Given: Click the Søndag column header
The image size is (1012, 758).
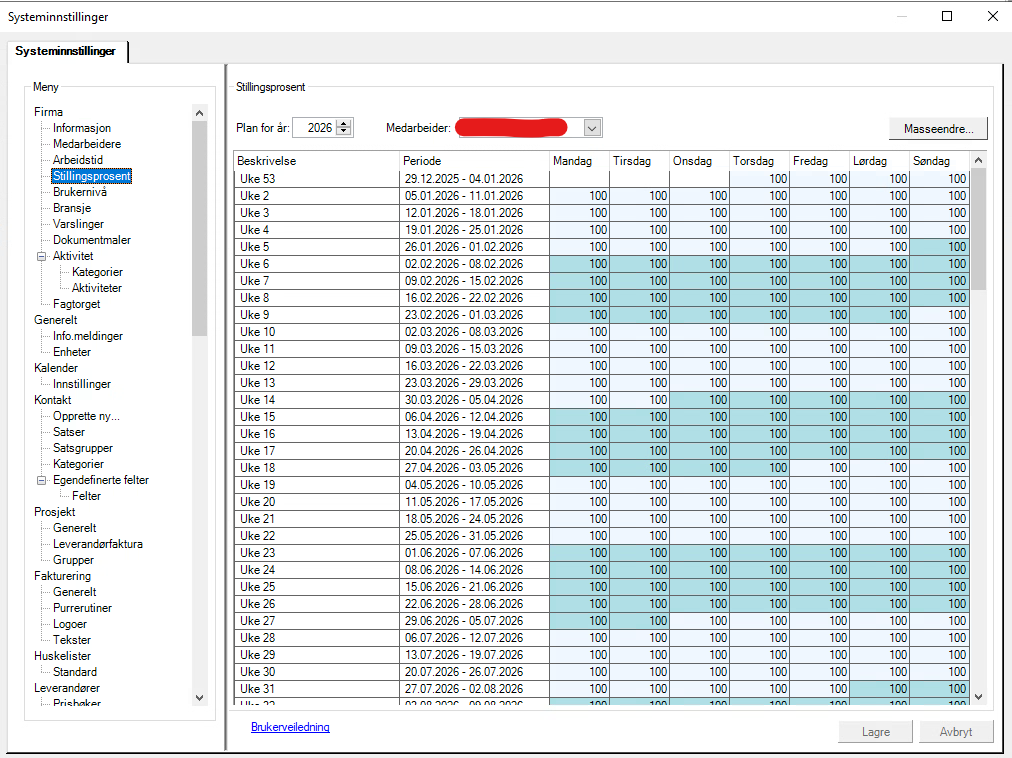Looking at the screenshot, I should 938,161.
